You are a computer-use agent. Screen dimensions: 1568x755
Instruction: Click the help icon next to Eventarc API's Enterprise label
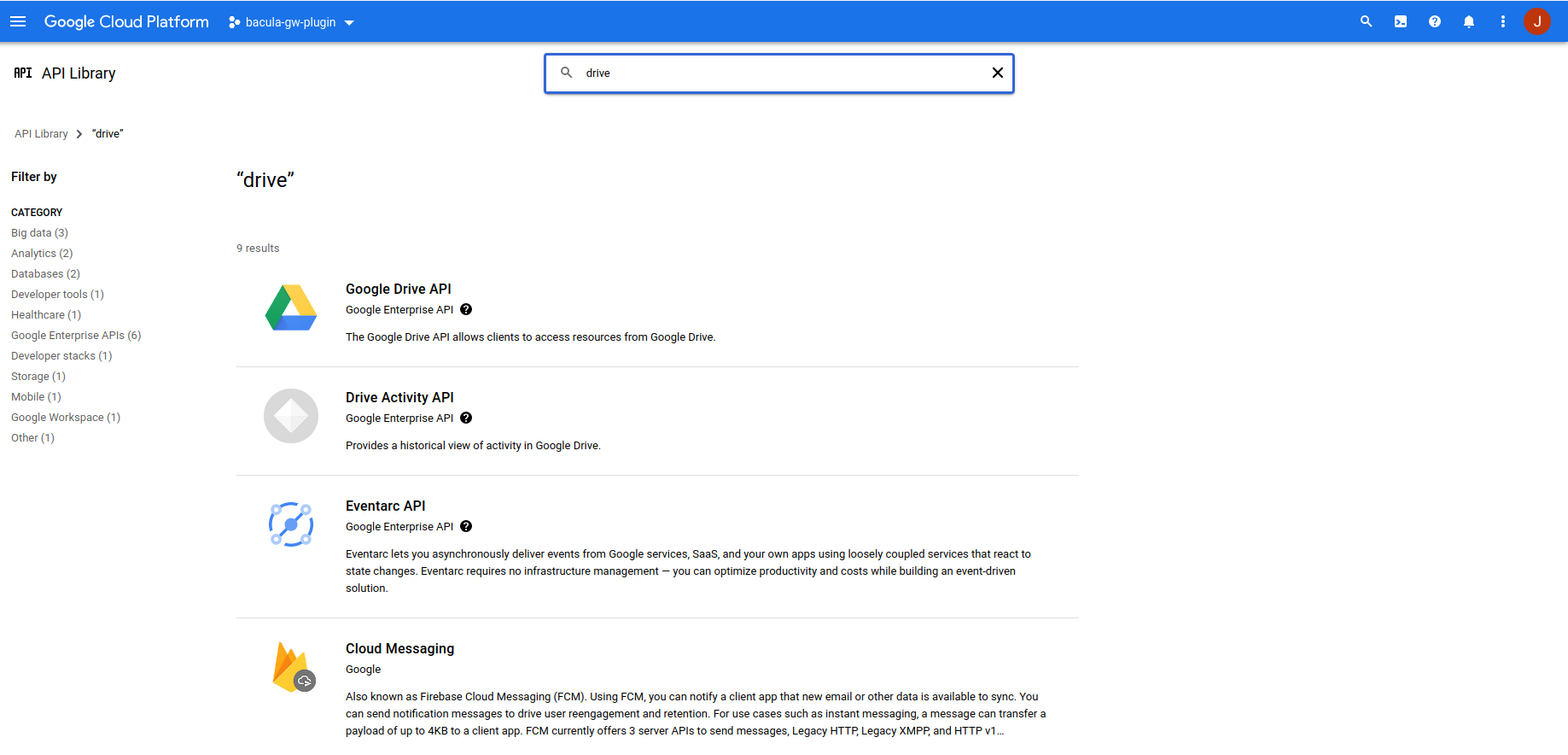tap(466, 526)
